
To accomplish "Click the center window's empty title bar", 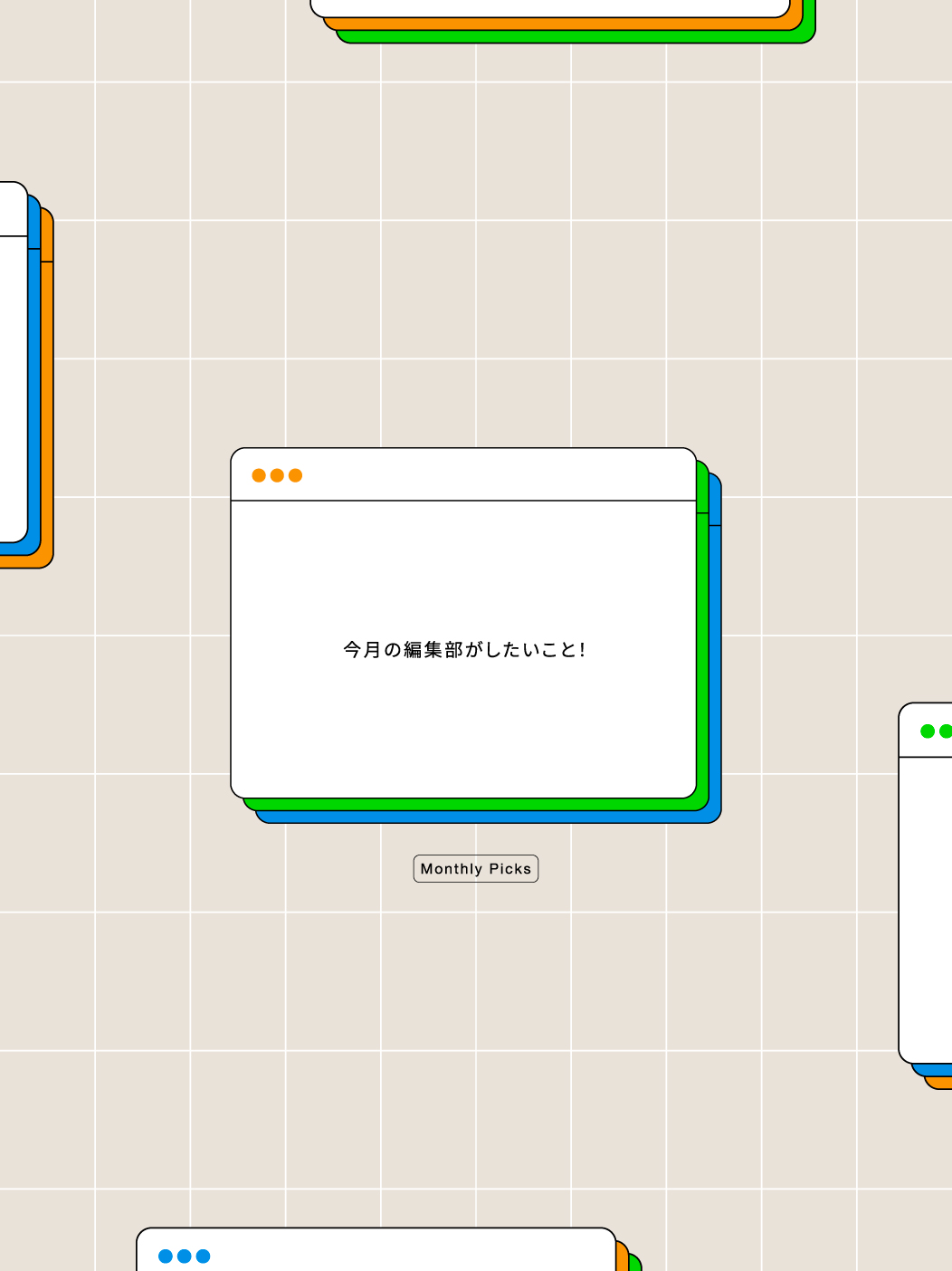I will coord(498,475).
